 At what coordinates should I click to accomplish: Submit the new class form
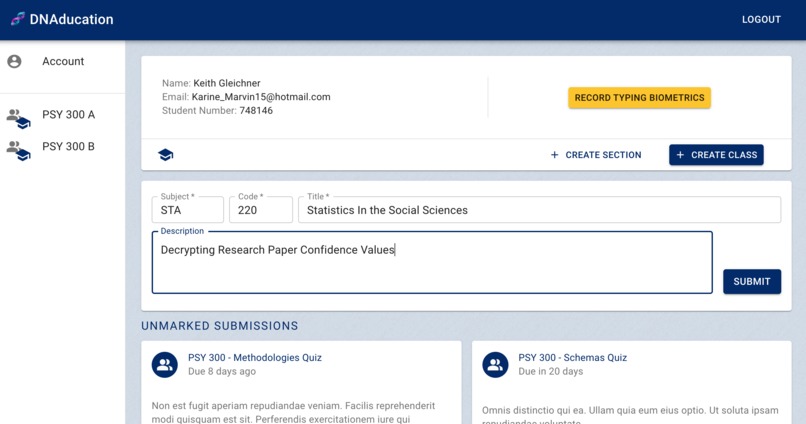coord(752,282)
